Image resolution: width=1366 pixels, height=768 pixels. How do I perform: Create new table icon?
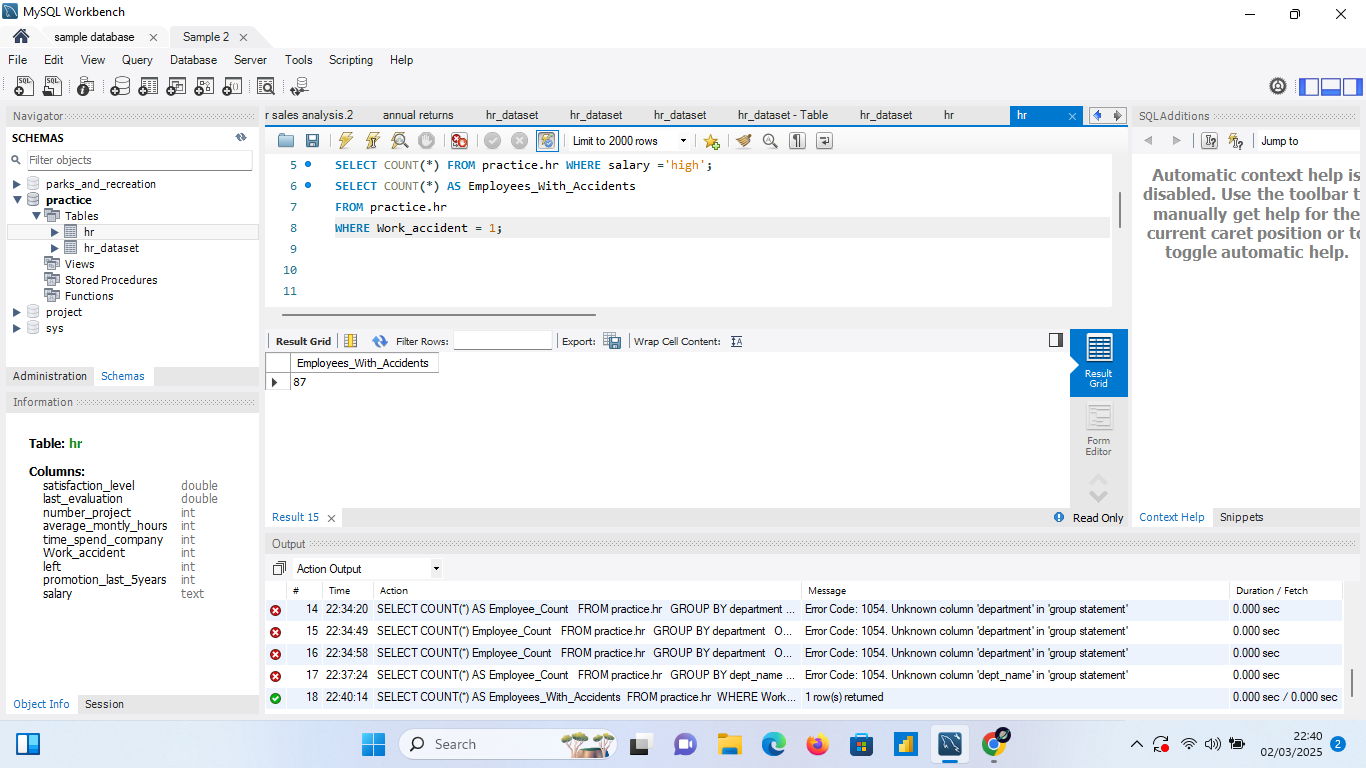pos(147,86)
